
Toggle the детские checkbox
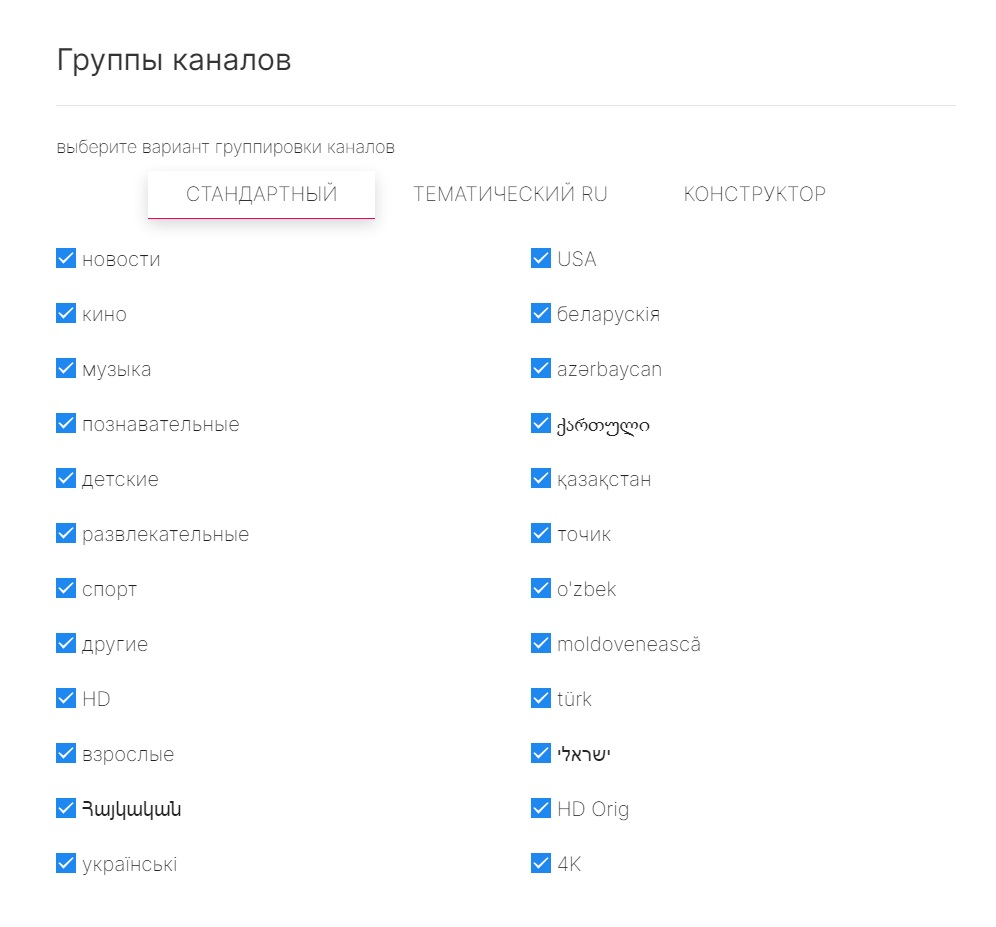pyautogui.click(x=66, y=479)
